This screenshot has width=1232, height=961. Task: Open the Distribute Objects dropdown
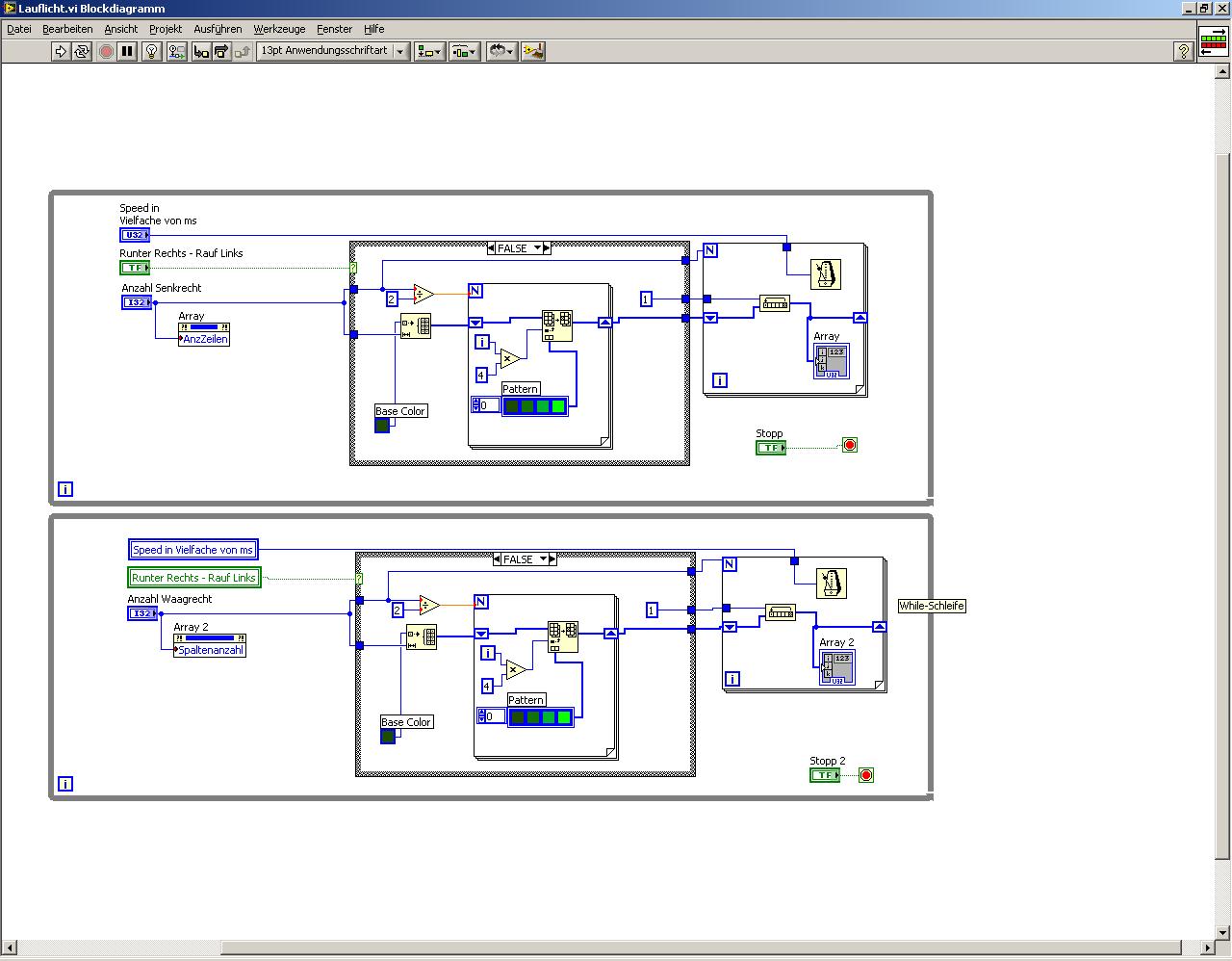tap(465, 51)
